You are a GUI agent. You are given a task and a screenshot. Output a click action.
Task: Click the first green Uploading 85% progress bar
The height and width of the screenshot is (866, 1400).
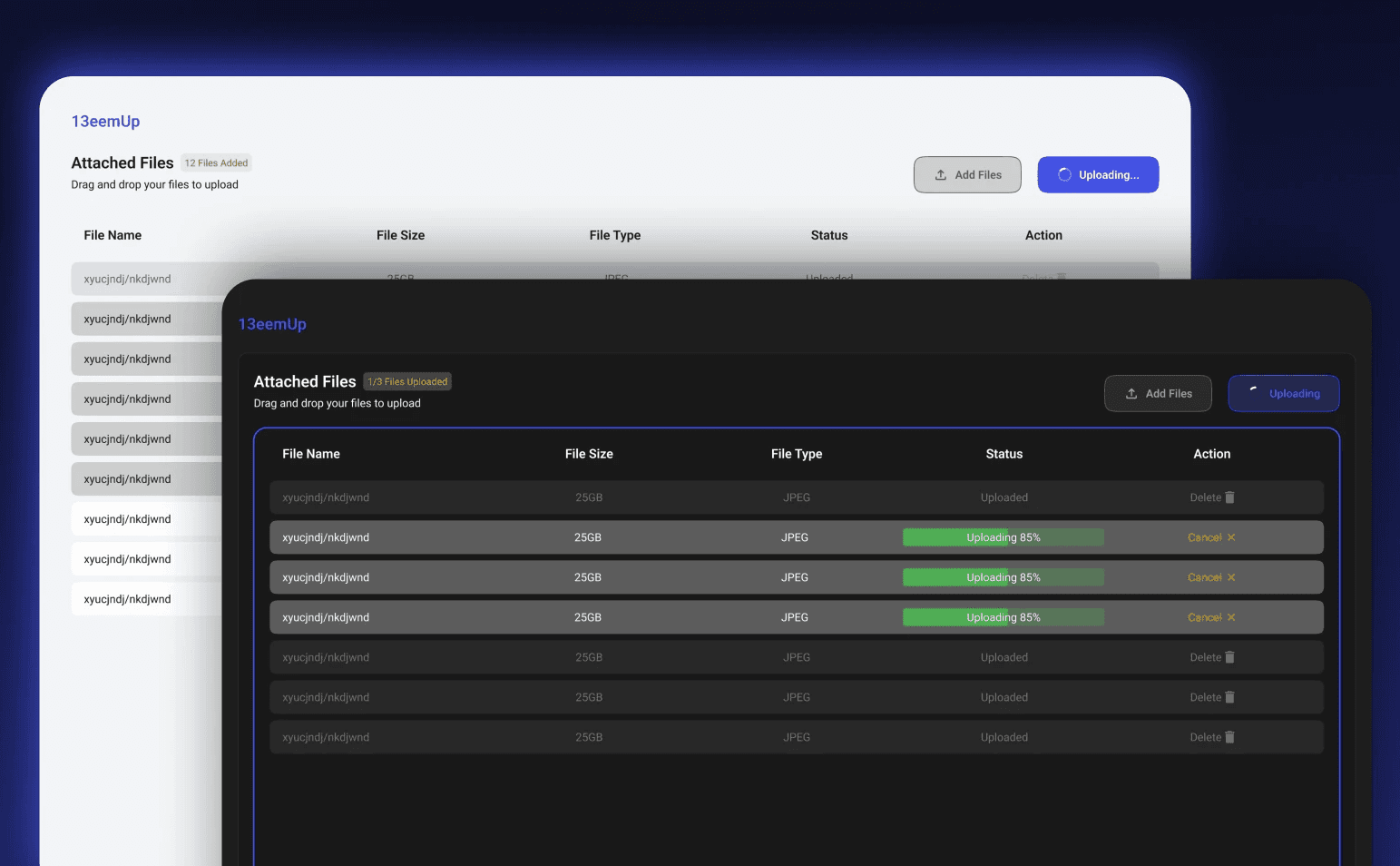[x=1003, y=537]
